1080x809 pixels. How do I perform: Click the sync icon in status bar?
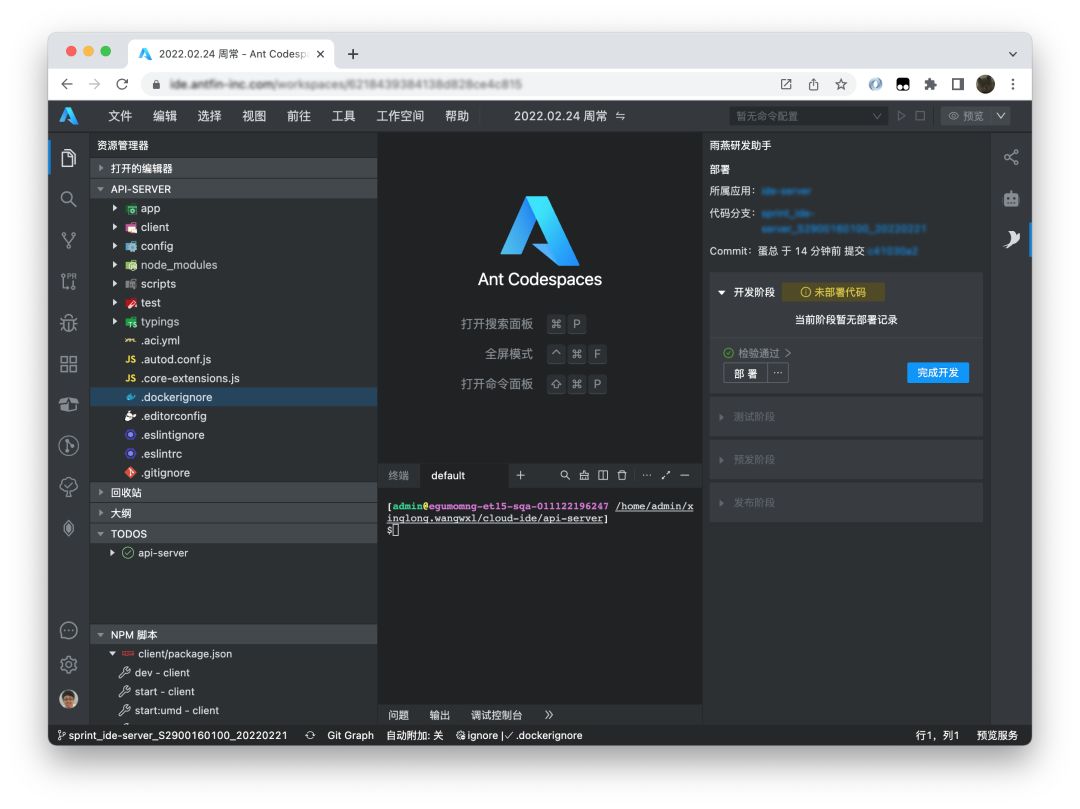310,735
